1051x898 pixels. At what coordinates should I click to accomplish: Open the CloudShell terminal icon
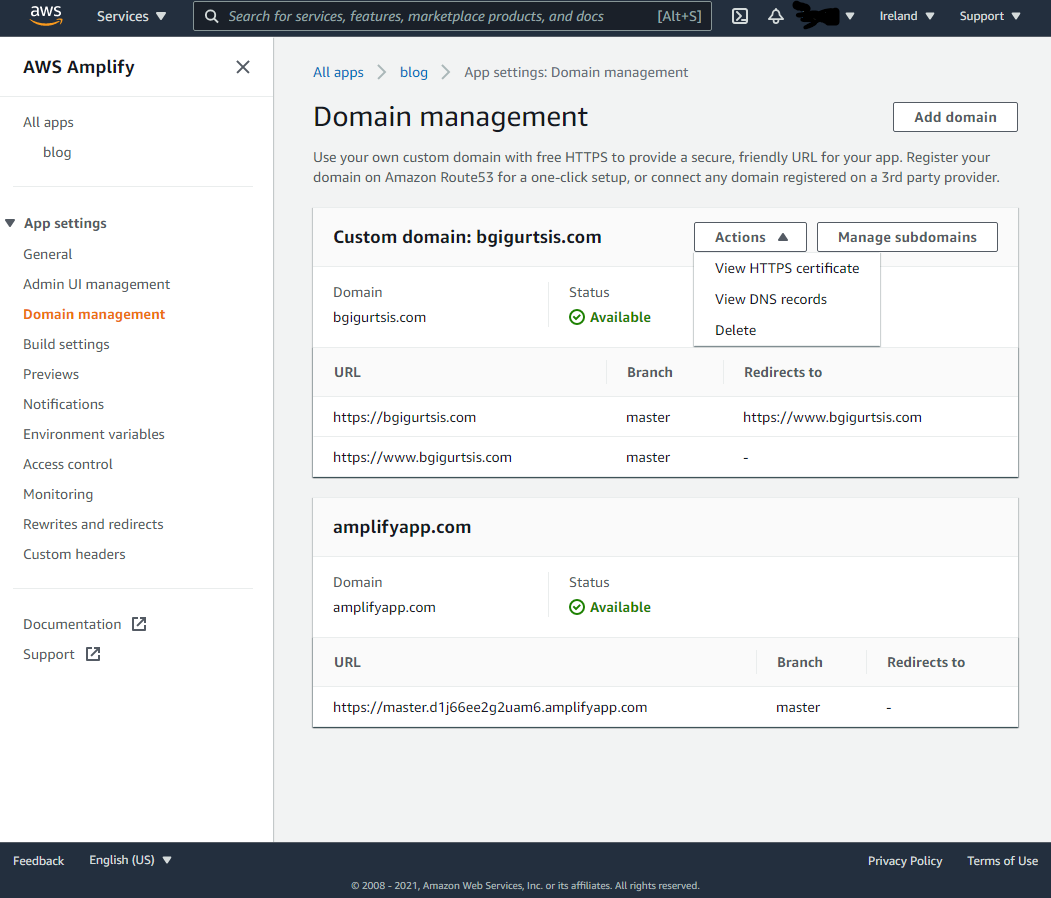click(x=739, y=16)
